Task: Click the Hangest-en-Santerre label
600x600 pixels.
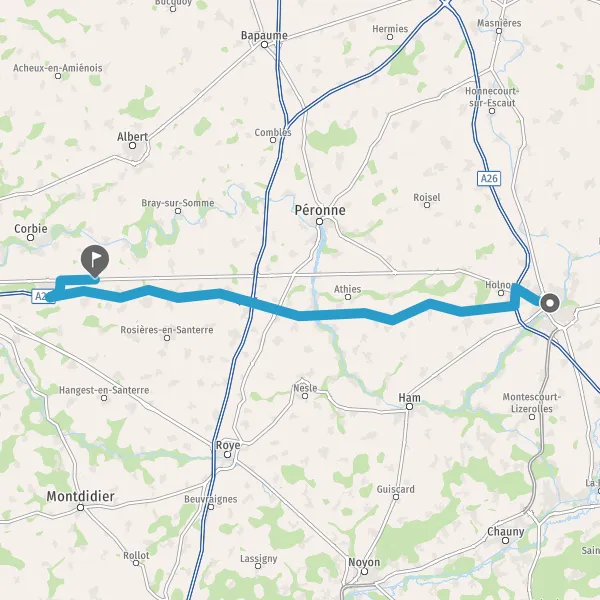Action: pos(104,390)
